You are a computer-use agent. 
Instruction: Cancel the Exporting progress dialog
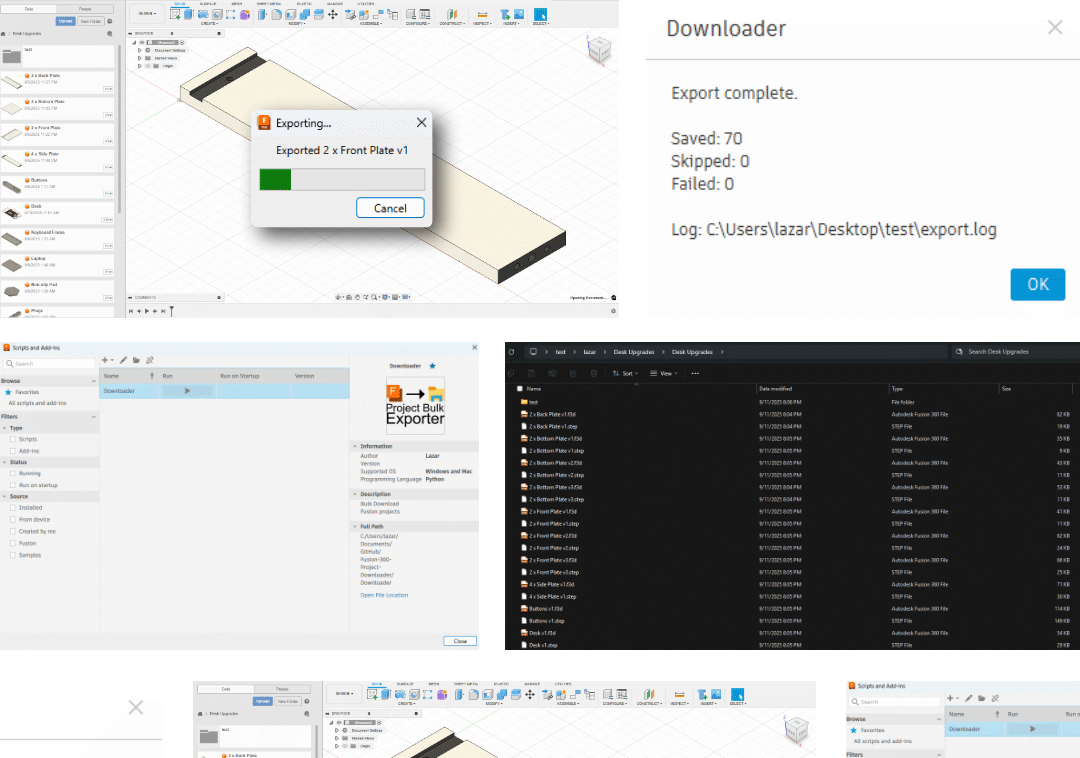point(390,208)
